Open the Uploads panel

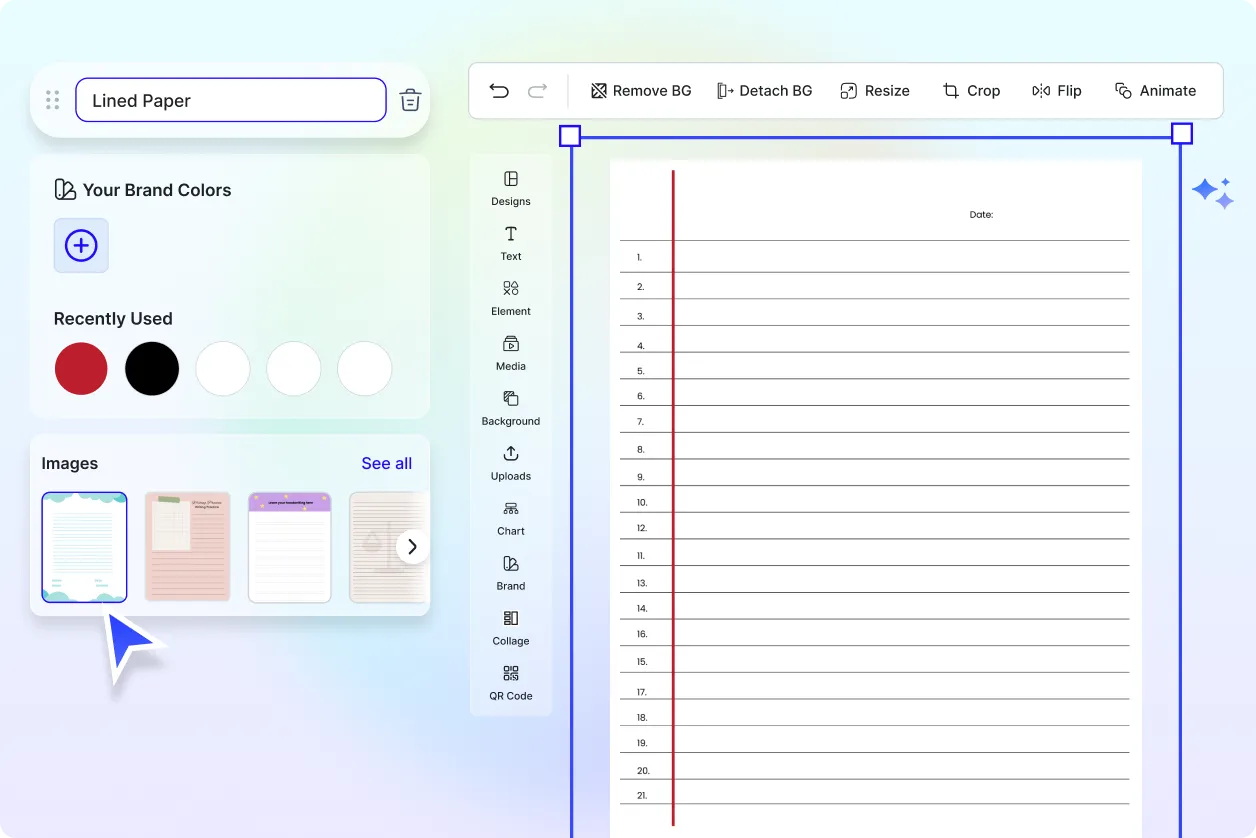(511, 463)
